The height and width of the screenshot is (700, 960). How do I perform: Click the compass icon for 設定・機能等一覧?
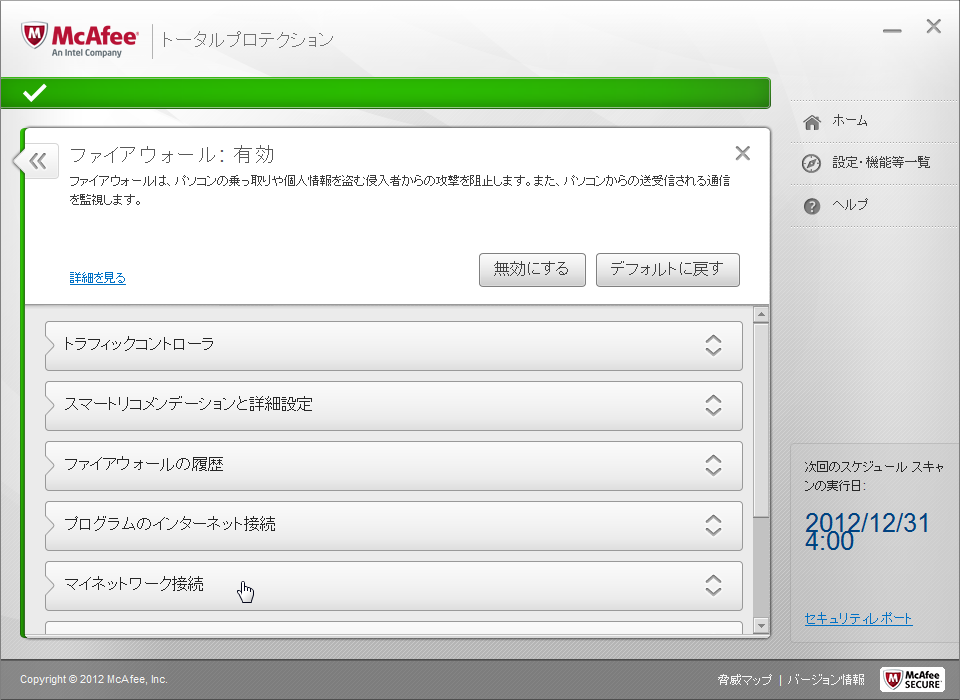(812, 163)
